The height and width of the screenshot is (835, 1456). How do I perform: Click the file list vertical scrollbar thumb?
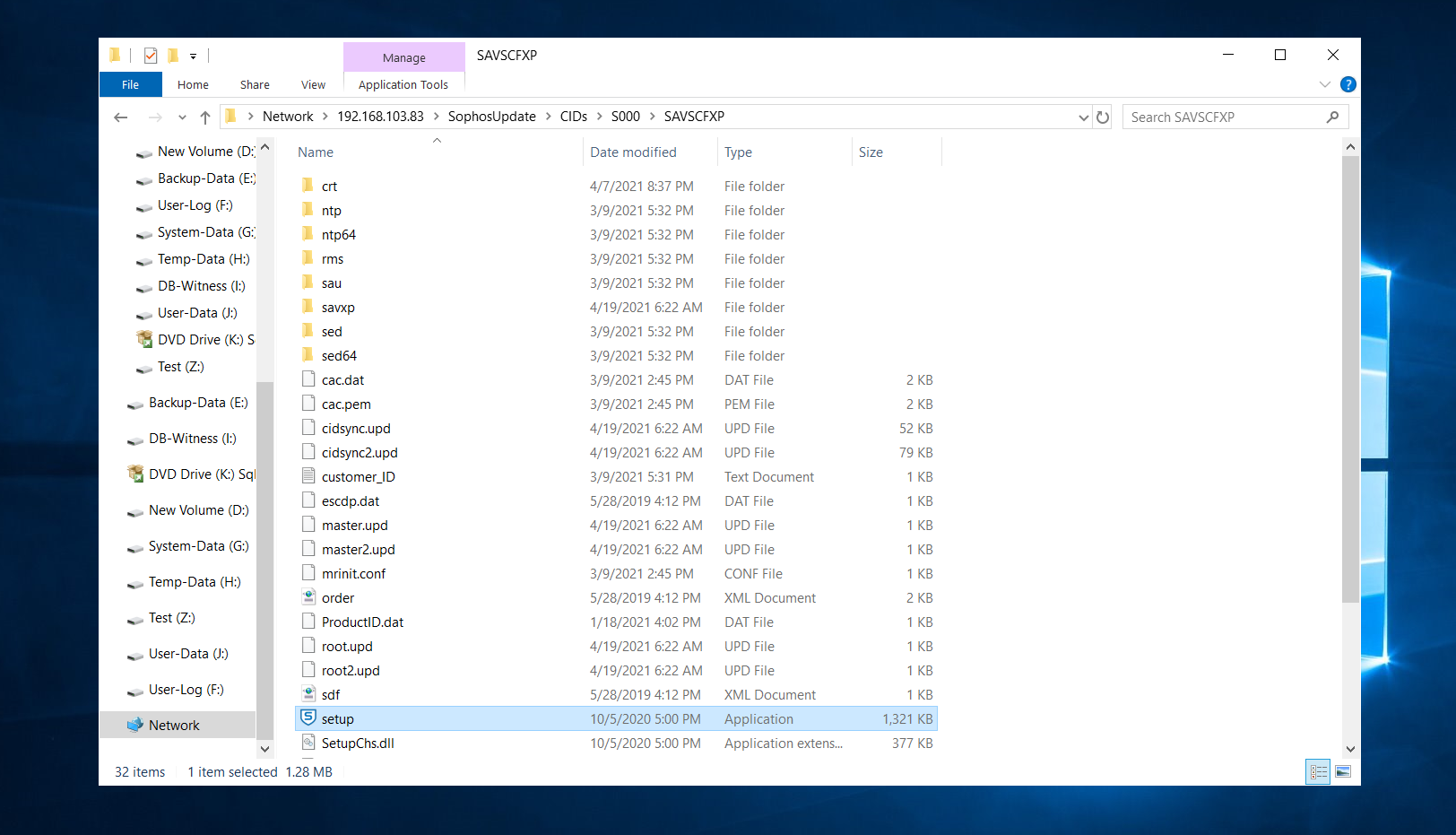pyautogui.click(x=1350, y=379)
